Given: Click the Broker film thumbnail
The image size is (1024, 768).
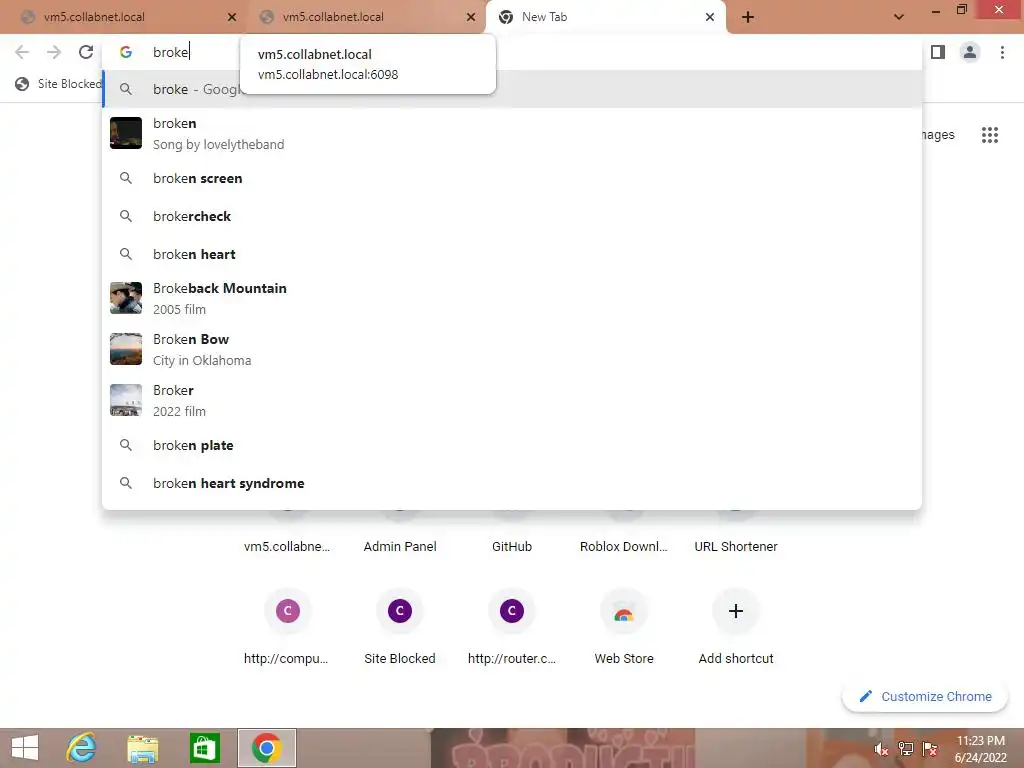Looking at the screenshot, I should (x=126, y=400).
